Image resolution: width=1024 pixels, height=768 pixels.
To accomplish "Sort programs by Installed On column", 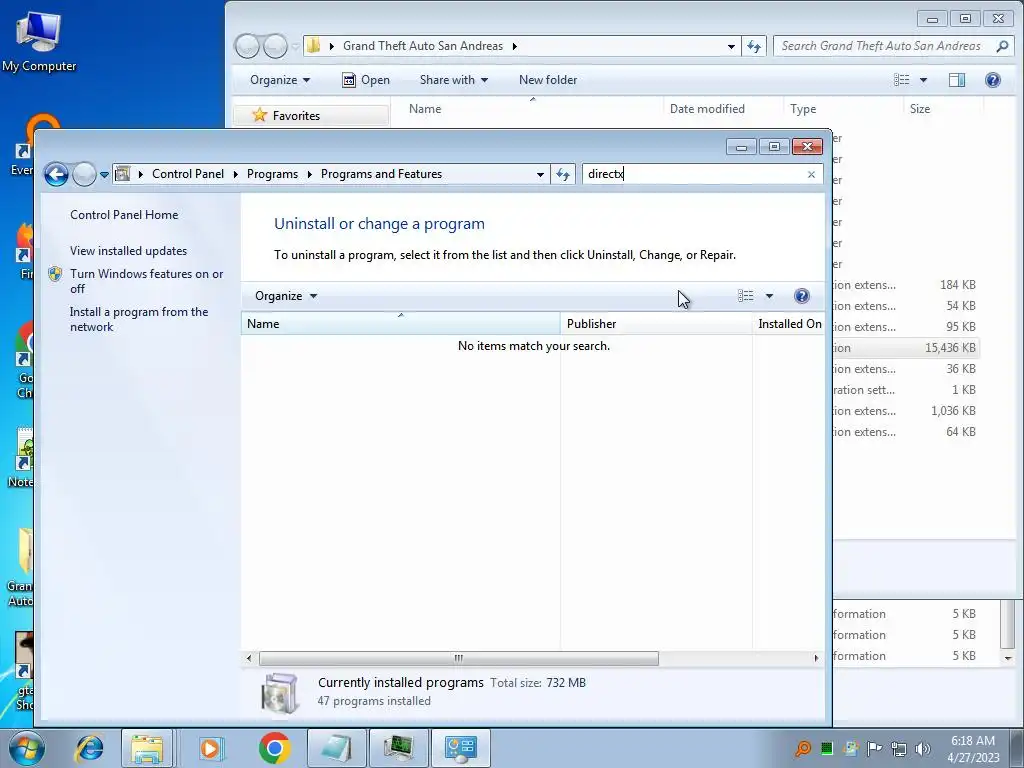I will click(x=788, y=324).
